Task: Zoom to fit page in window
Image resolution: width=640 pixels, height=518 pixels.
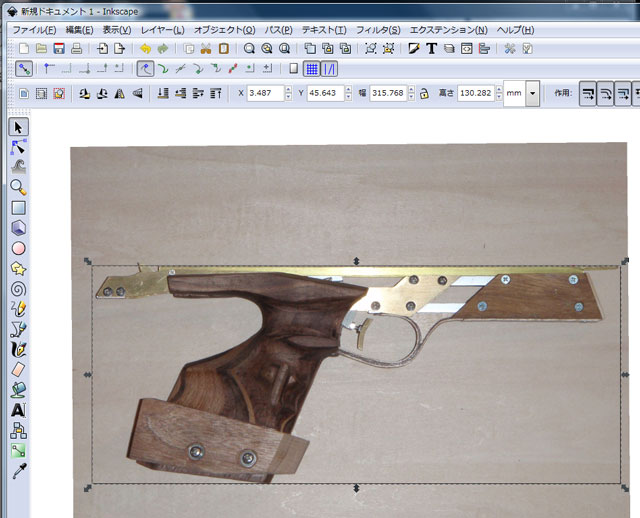Action: pyautogui.click(x=284, y=49)
